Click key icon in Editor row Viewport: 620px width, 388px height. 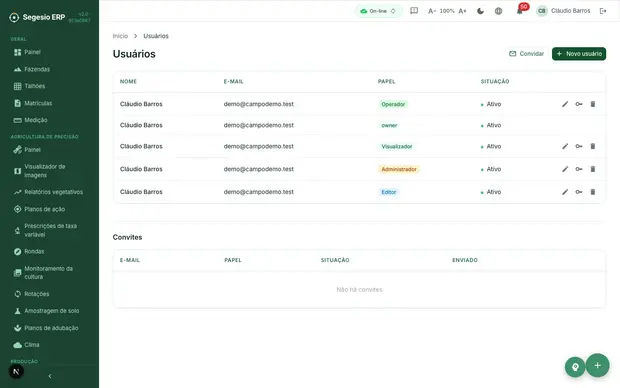click(579, 192)
